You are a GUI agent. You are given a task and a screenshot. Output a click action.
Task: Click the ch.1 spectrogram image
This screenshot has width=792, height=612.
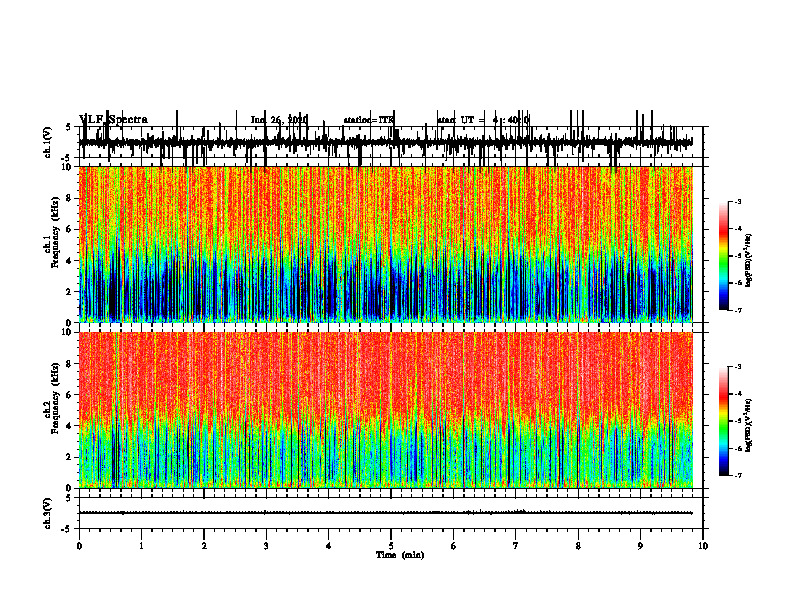[x=386, y=244]
